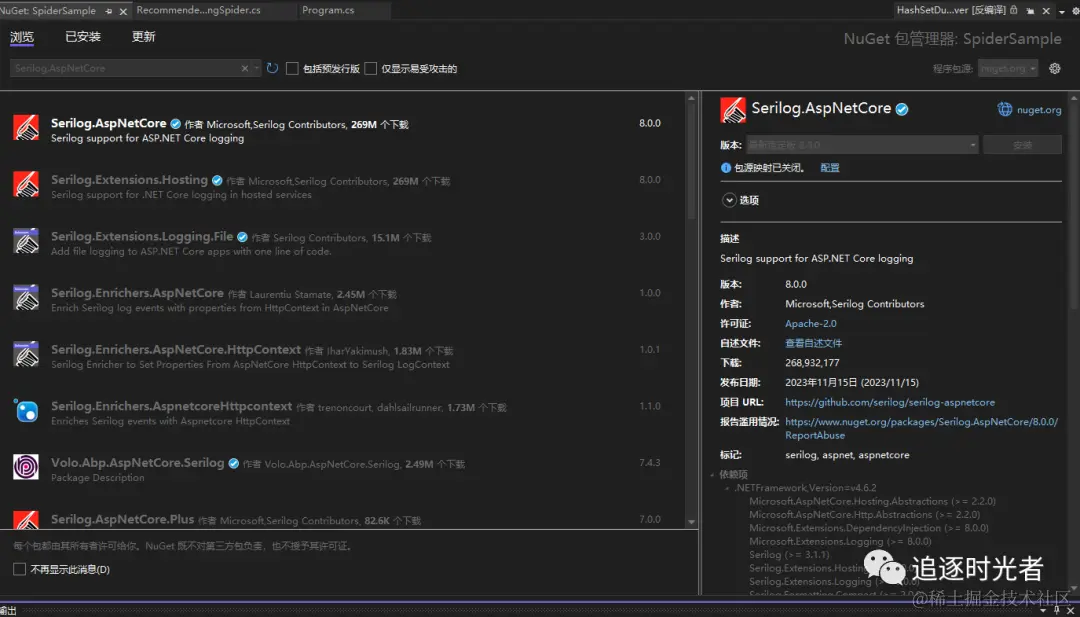Expand the 选项 section

coord(729,200)
